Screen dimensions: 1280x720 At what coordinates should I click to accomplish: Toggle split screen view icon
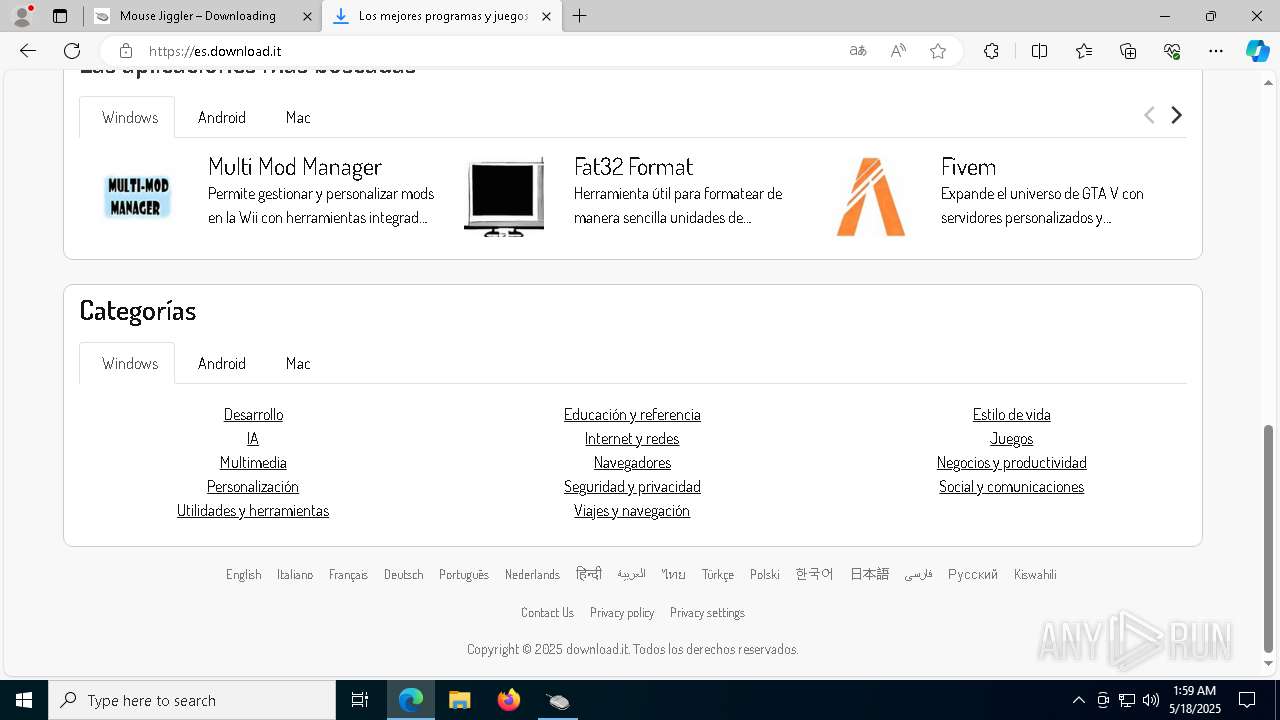coord(1039,51)
